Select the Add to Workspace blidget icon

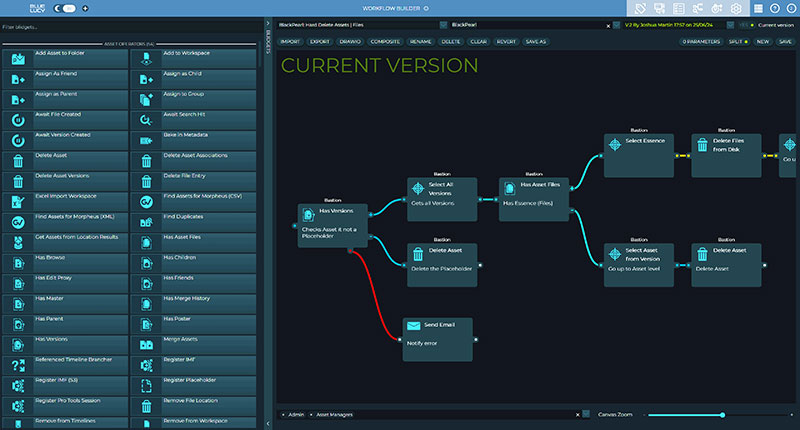click(146, 59)
